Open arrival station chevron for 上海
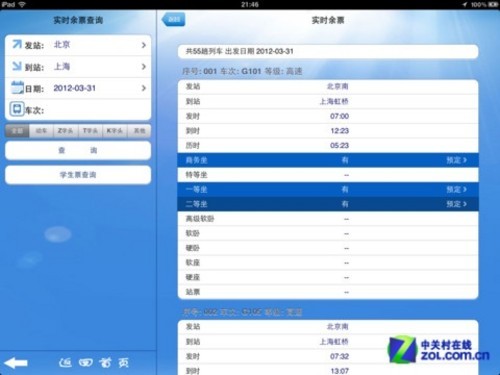This screenshot has width=500, height=375. pos(144,67)
